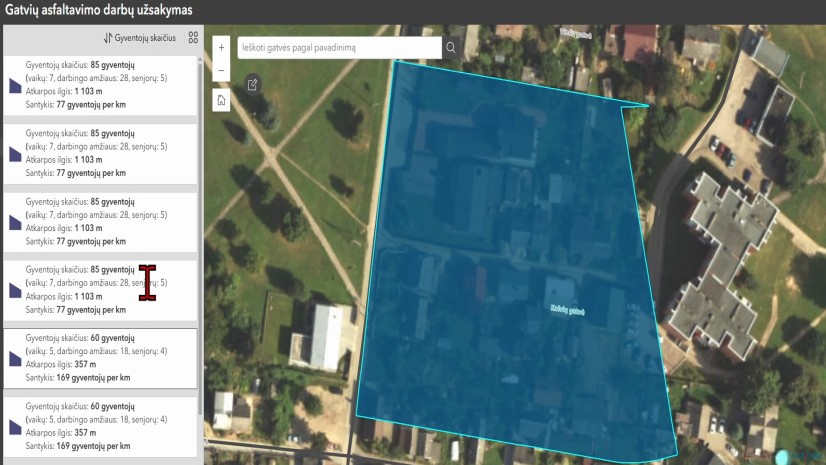Select the last 60 gyventojų entry at bottom
This screenshot has width=826, height=465.
coord(100,426)
